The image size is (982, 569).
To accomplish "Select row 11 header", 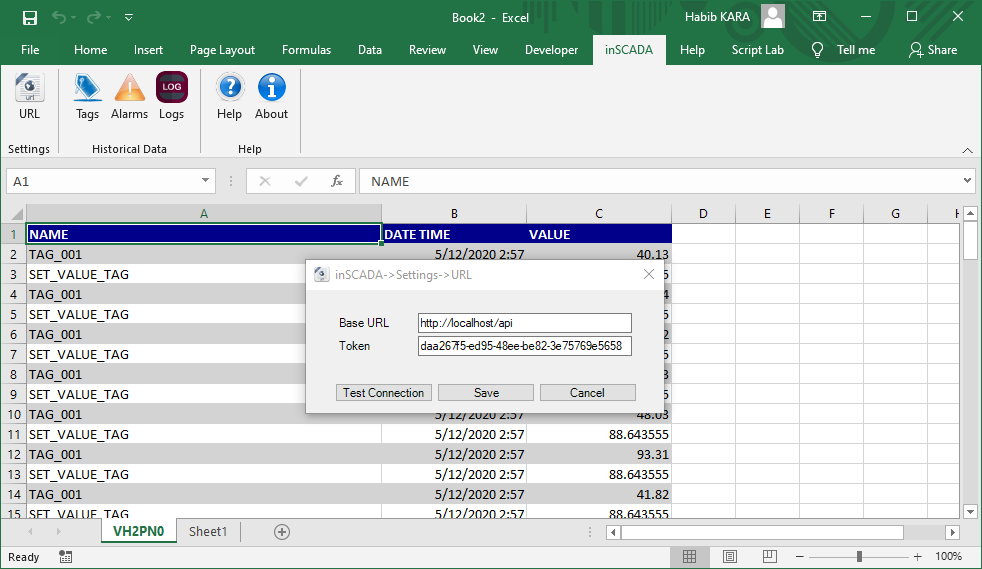I will point(13,434).
